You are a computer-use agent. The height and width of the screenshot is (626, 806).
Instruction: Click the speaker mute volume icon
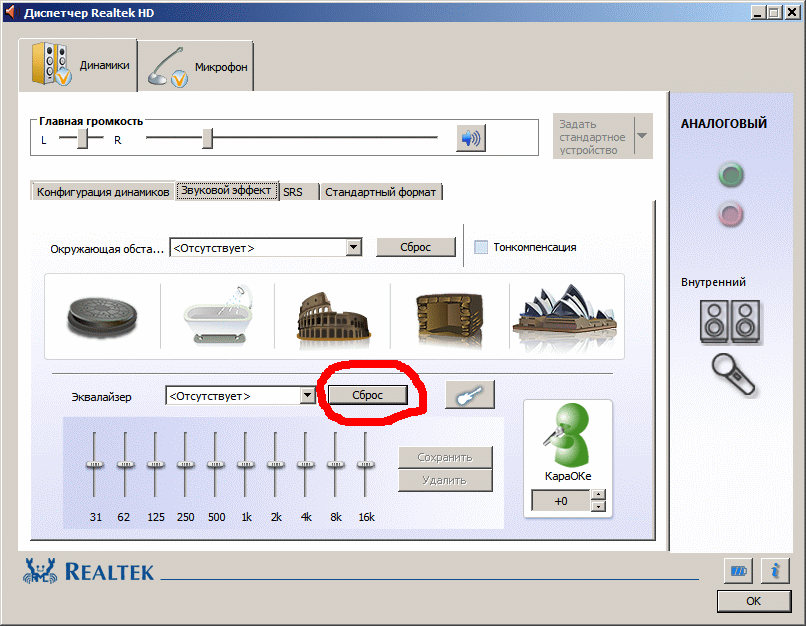pyautogui.click(x=470, y=138)
